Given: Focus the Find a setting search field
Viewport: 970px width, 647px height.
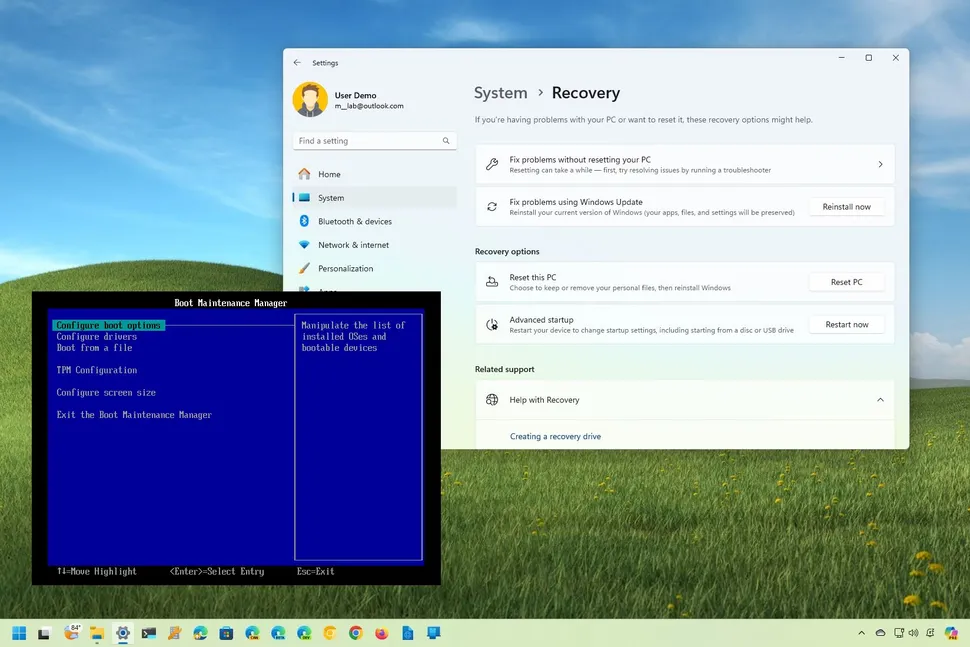Looking at the screenshot, I should coord(375,141).
